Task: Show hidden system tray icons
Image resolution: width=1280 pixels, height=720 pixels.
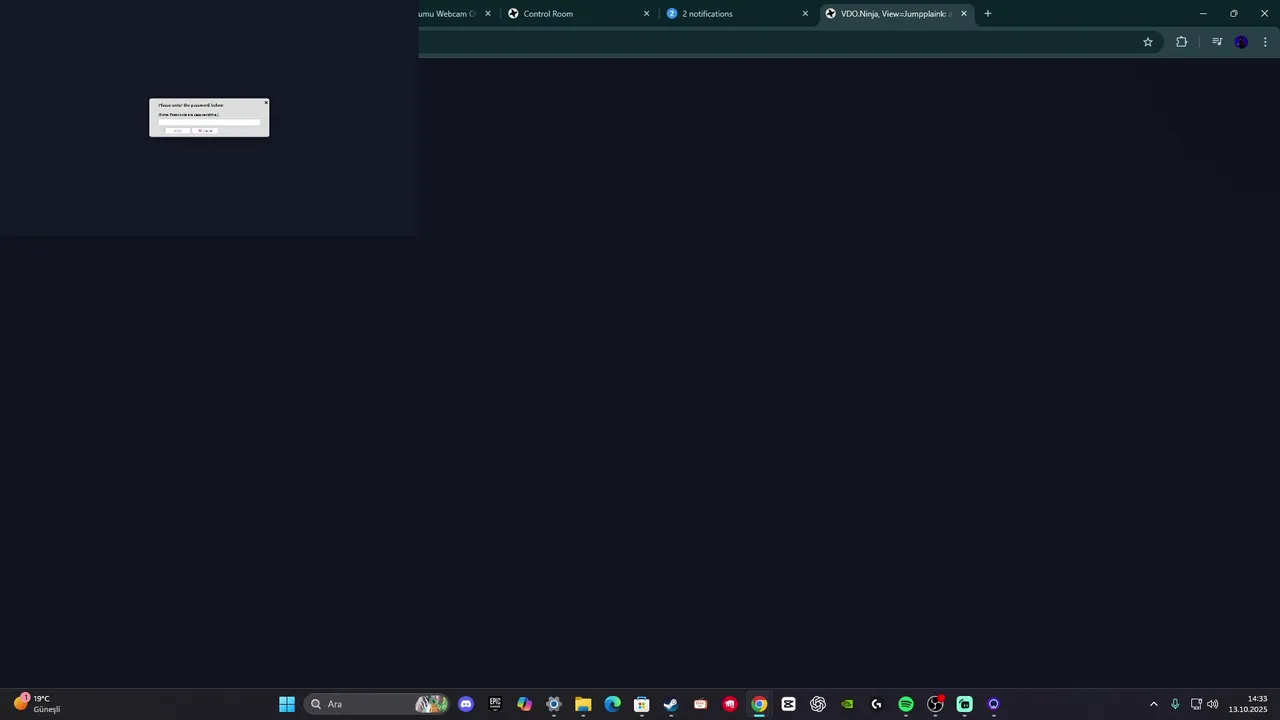Action: [1154, 704]
